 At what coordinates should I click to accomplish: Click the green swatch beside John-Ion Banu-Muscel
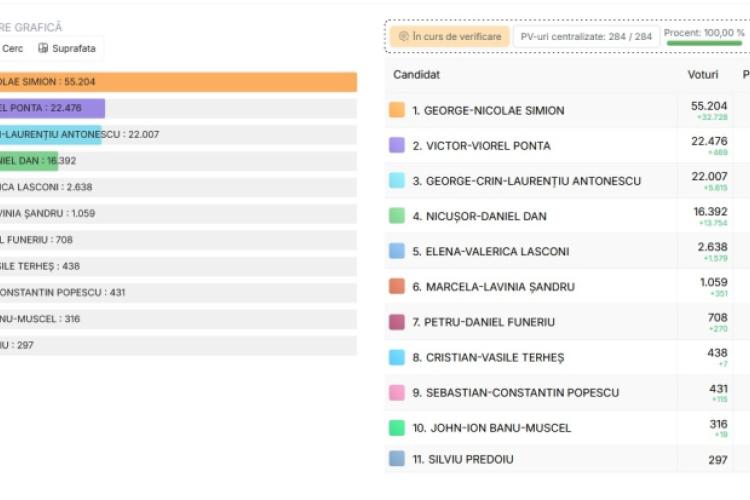pyautogui.click(x=397, y=427)
